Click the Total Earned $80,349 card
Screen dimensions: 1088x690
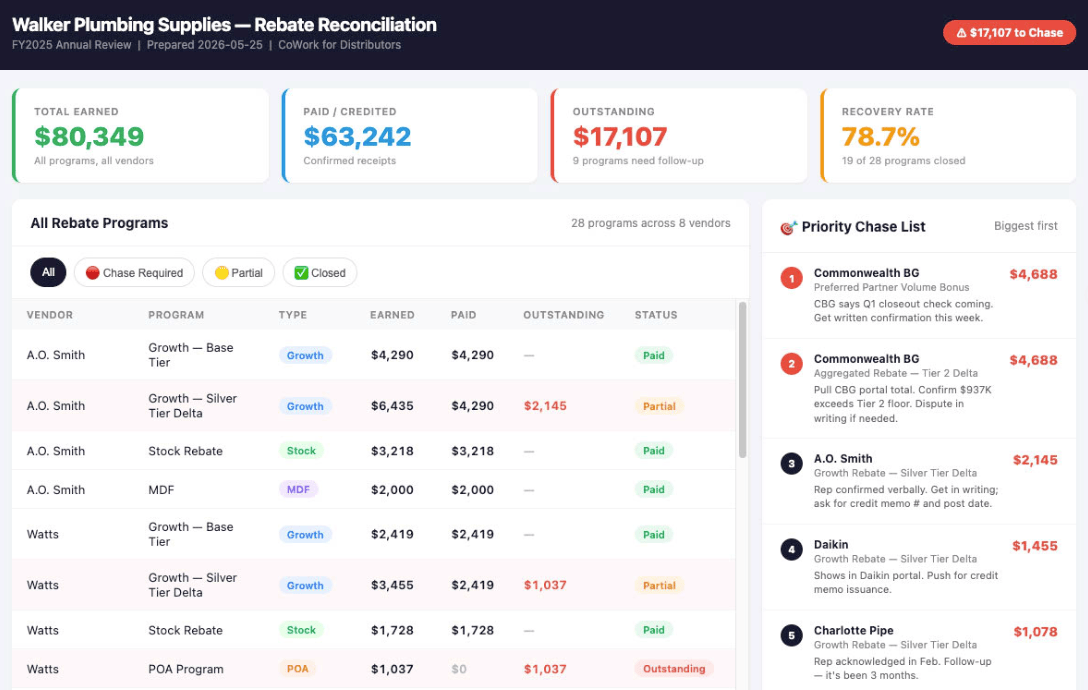point(140,135)
